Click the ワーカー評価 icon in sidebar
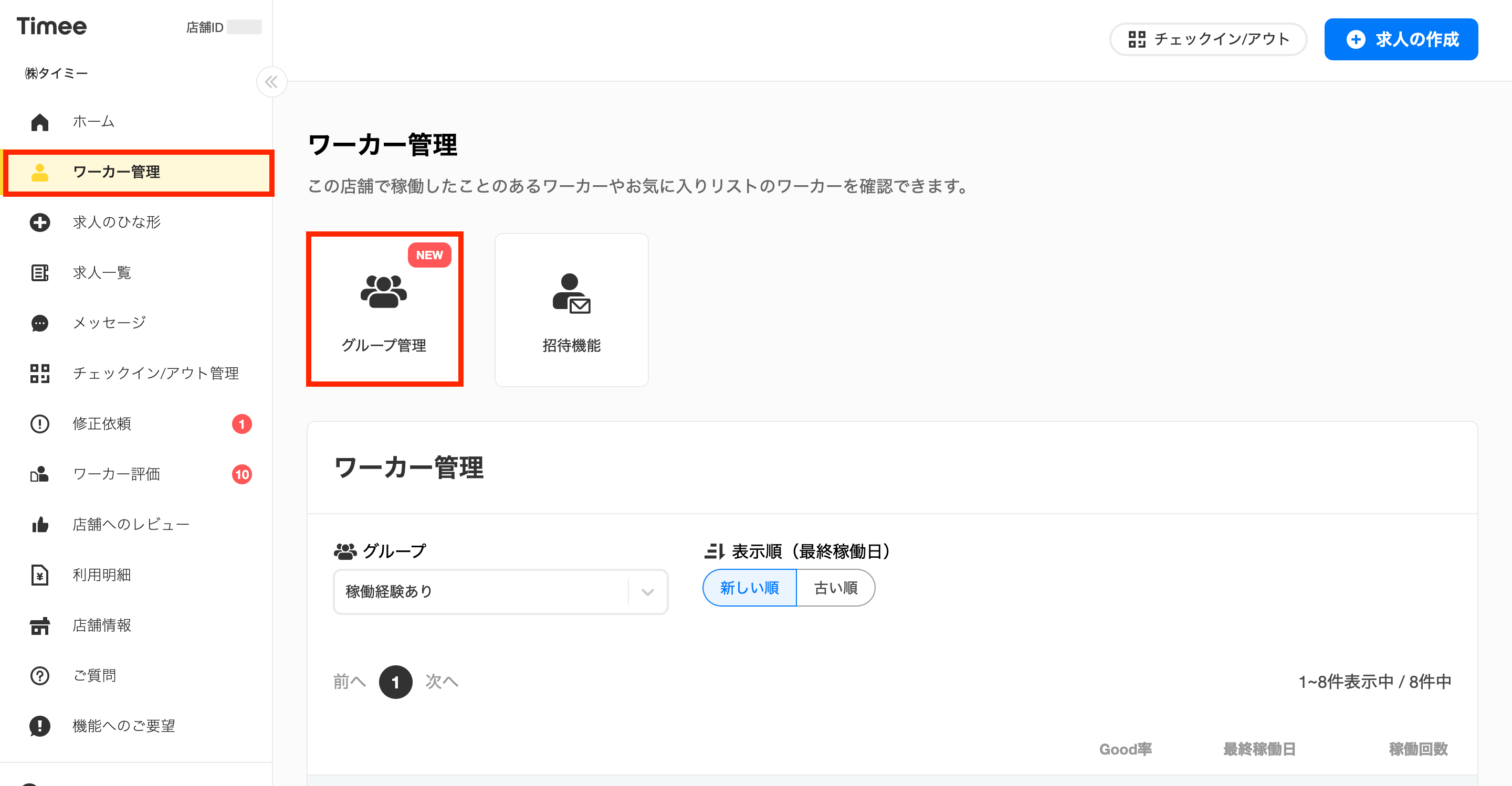The width and height of the screenshot is (1512, 786). coord(40,474)
